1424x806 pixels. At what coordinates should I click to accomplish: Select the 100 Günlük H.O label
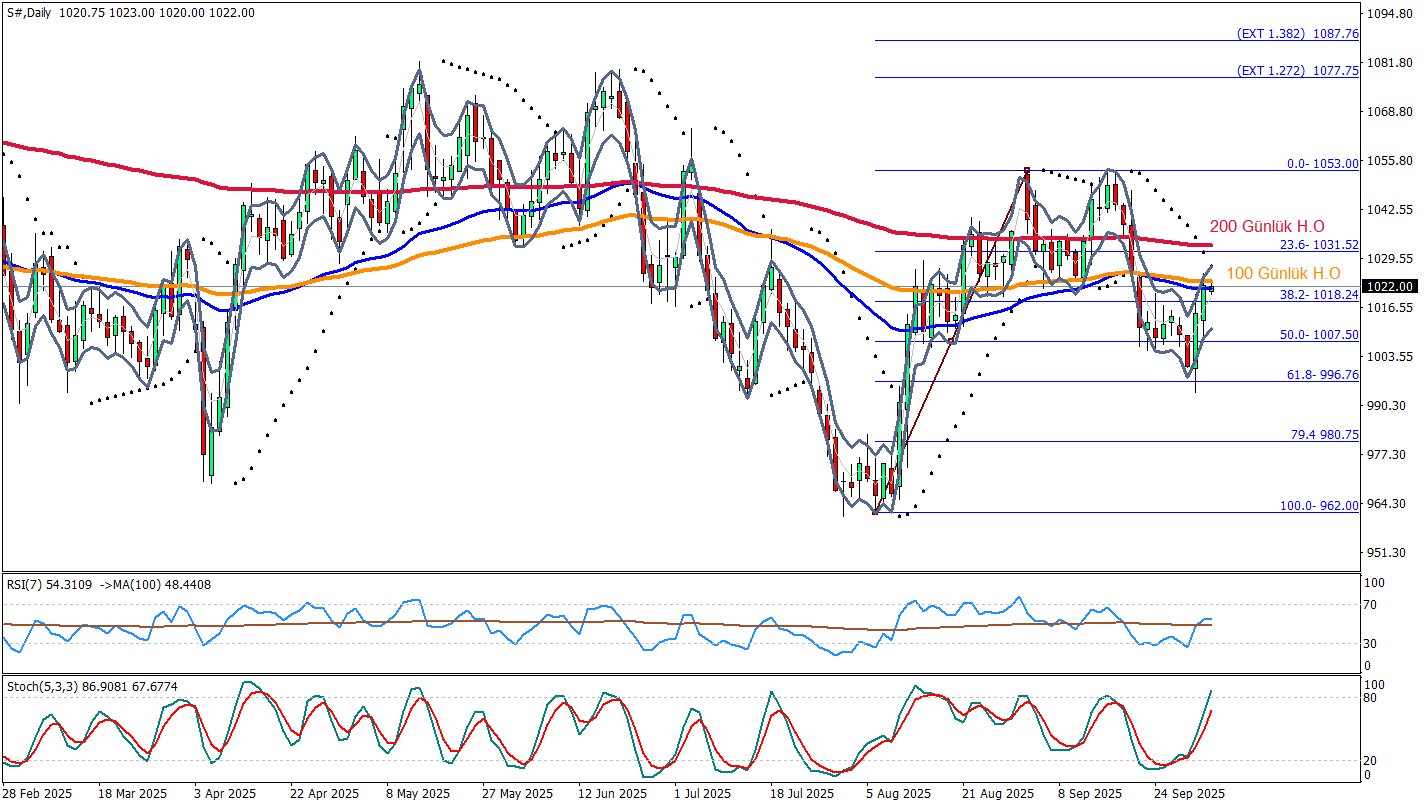[1282, 273]
